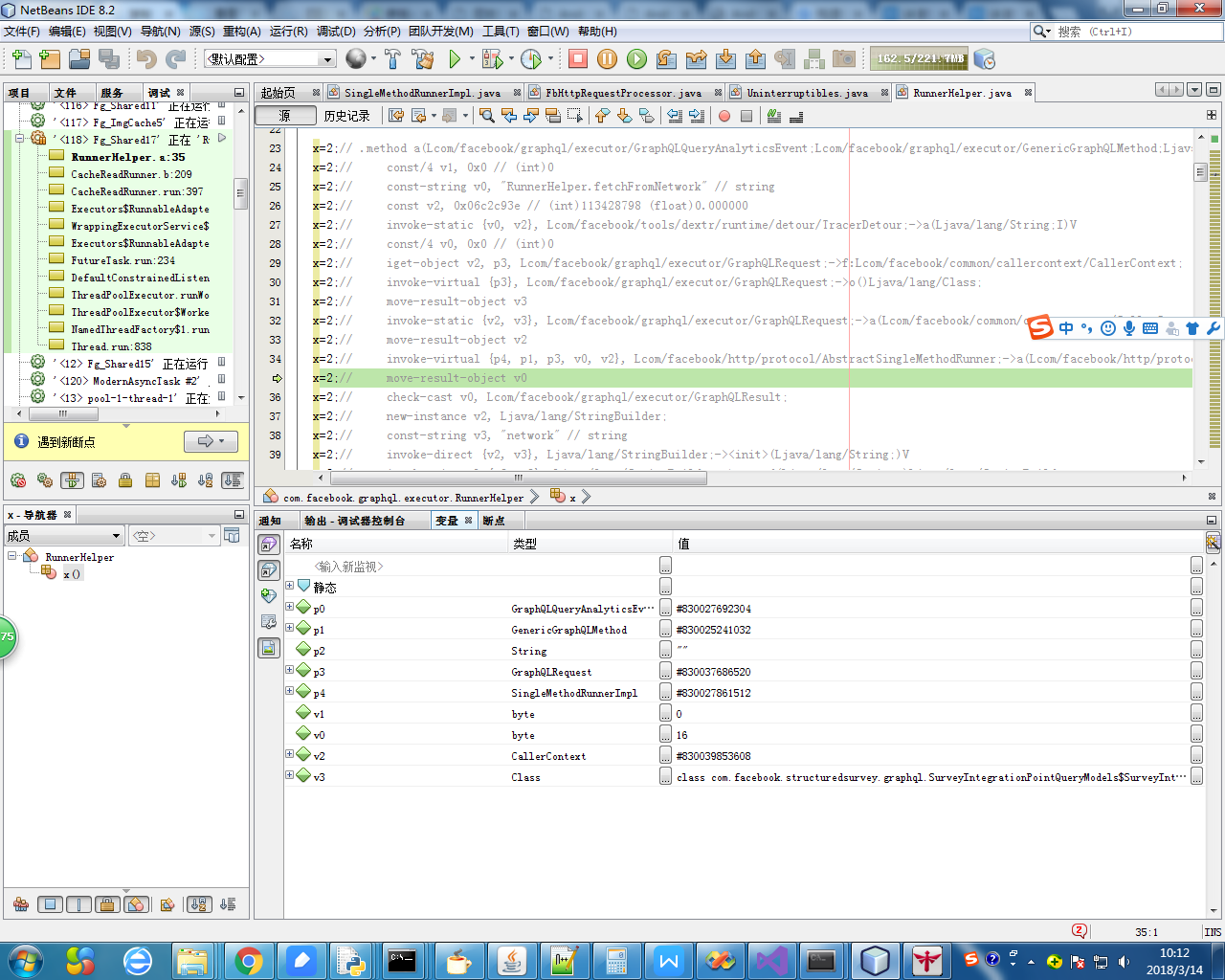Click the Windows Start button
This screenshot has width=1225, height=980.
click(26, 960)
